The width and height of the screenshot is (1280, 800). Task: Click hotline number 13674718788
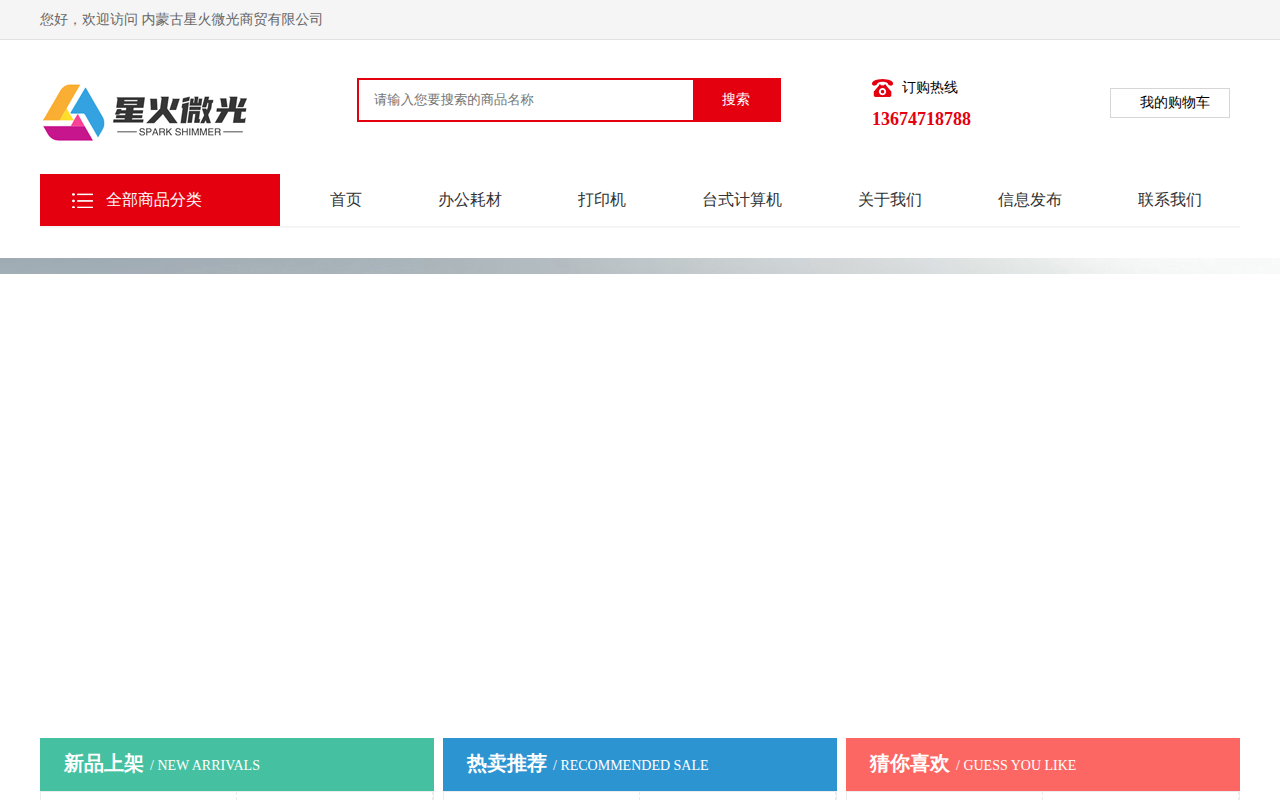(x=921, y=119)
